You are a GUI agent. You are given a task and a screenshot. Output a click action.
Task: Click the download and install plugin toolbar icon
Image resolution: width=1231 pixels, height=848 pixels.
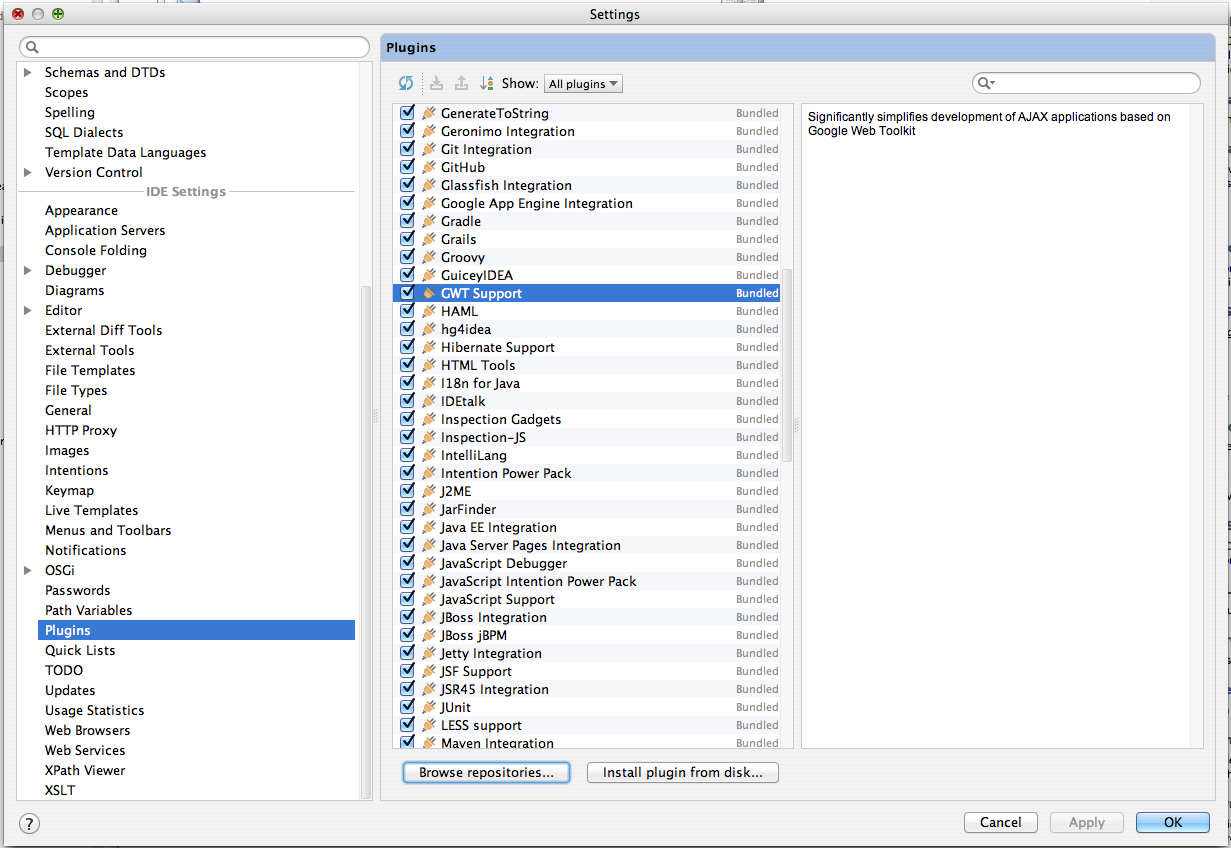pyautogui.click(x=436, y=84)
